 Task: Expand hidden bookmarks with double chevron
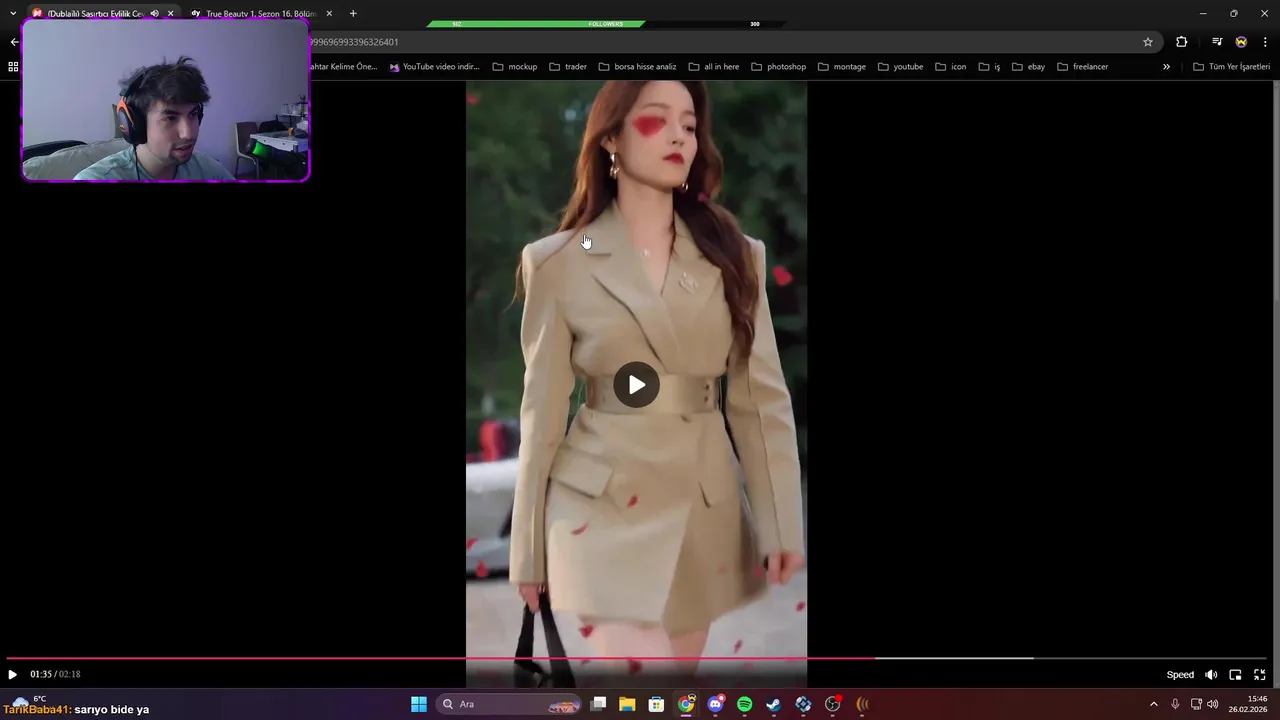(1166, 67)
